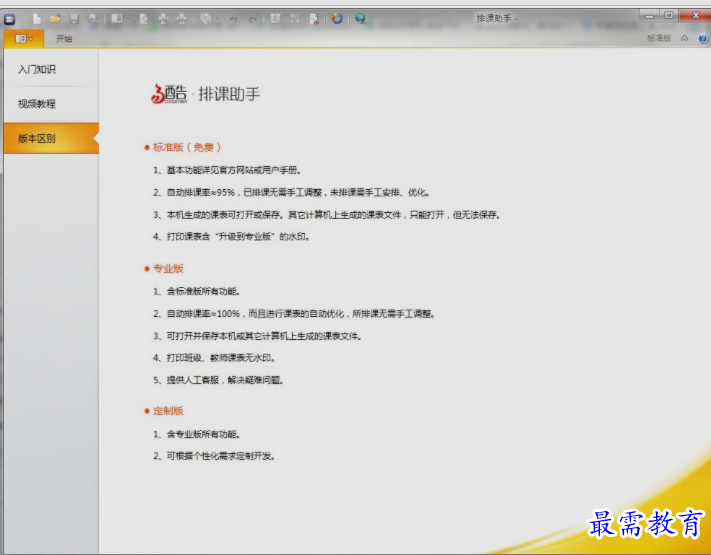Click the Save floppy disk icon
The image size is (711, 555).
(74, 19)
